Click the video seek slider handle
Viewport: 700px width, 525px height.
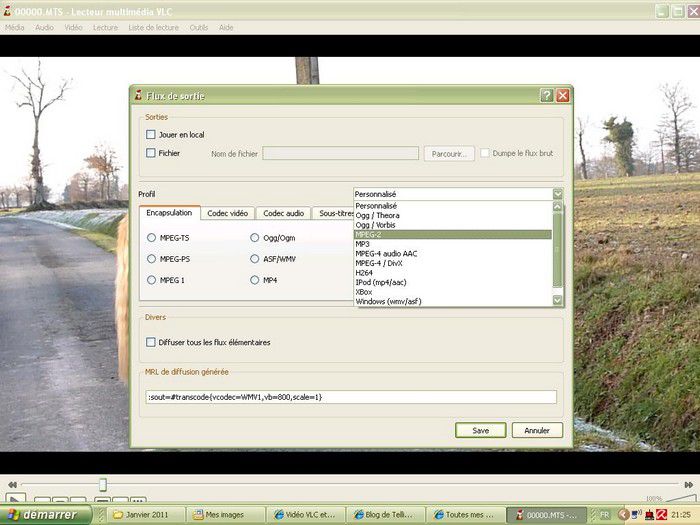tap(102, 484)
